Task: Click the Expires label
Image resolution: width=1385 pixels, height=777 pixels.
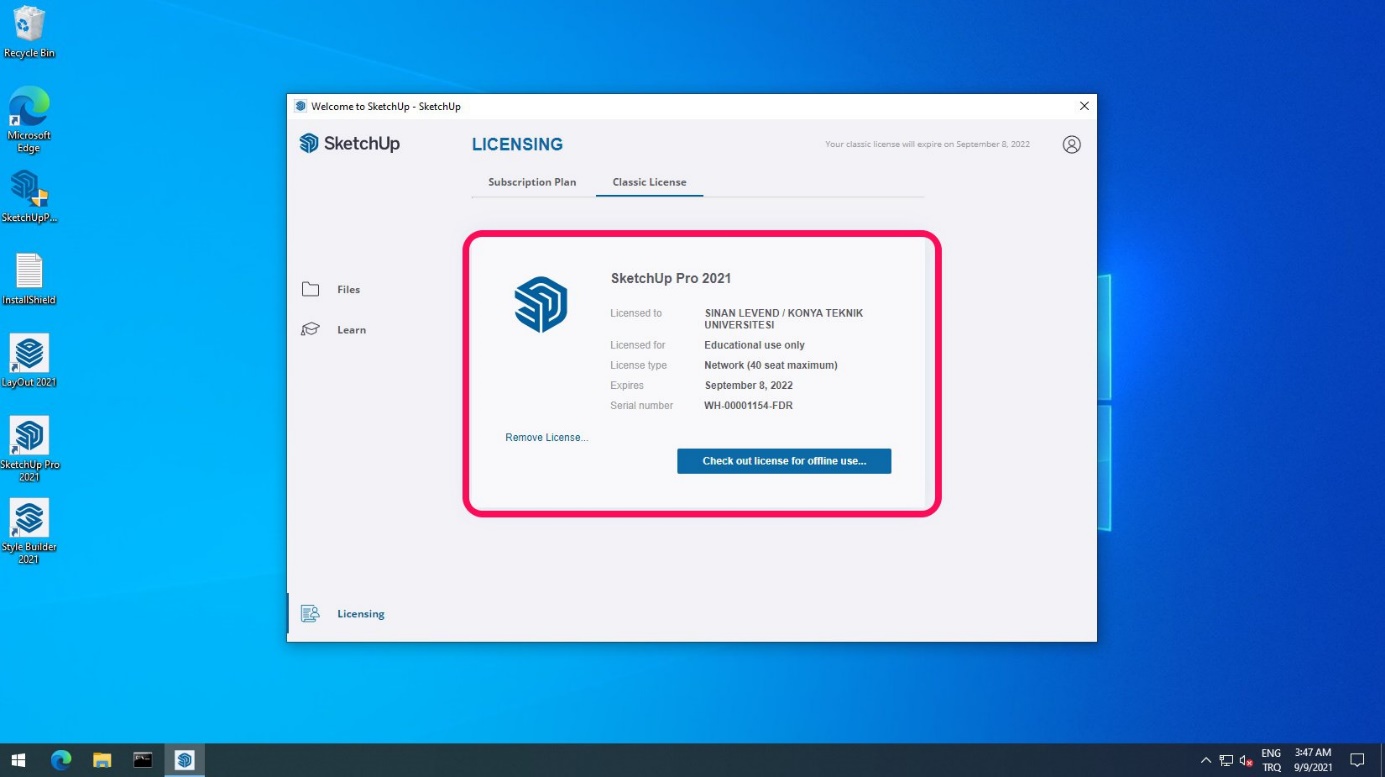Action: tap(627, 385)
